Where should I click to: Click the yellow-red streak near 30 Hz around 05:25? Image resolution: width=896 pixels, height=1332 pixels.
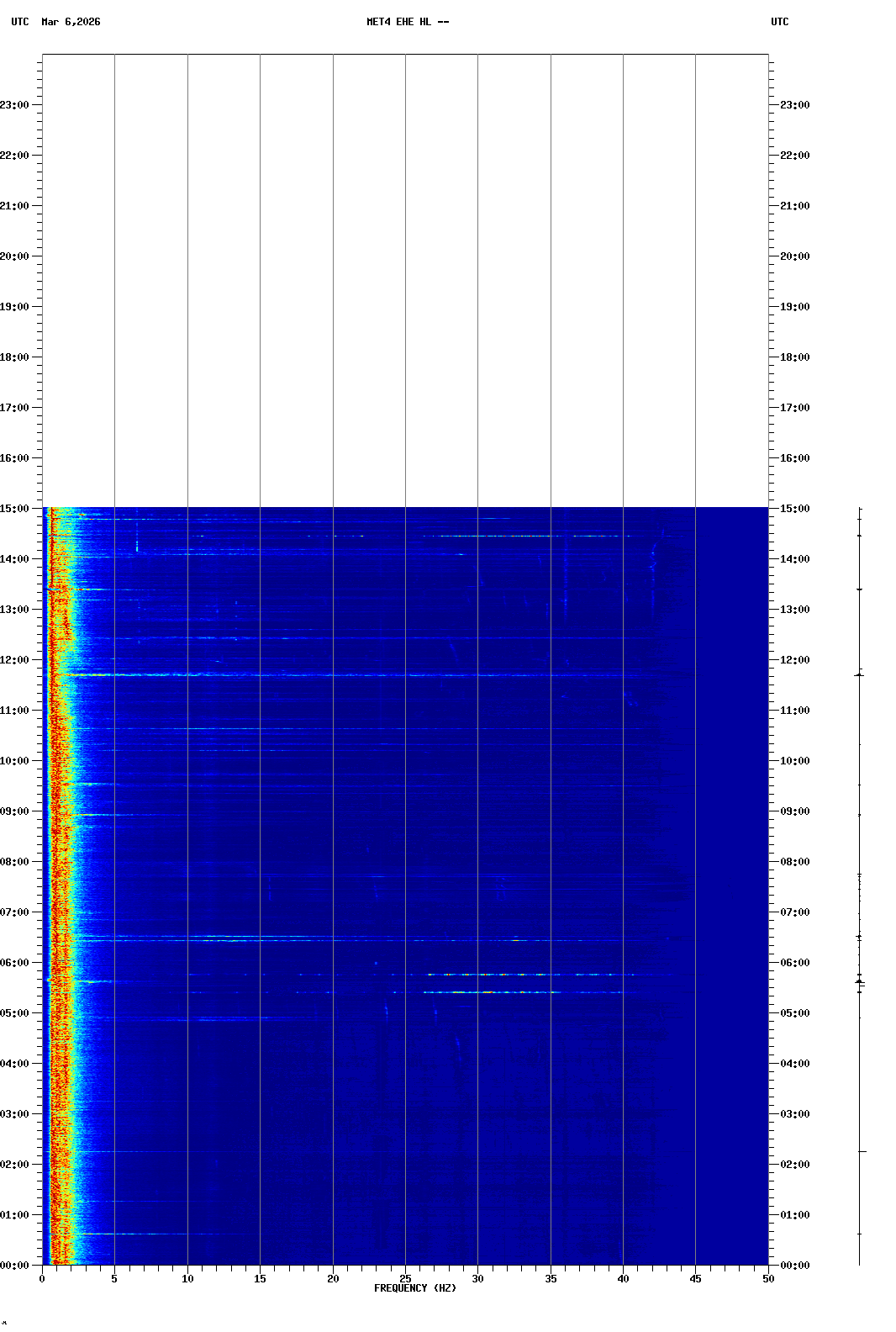click(488, 992)
